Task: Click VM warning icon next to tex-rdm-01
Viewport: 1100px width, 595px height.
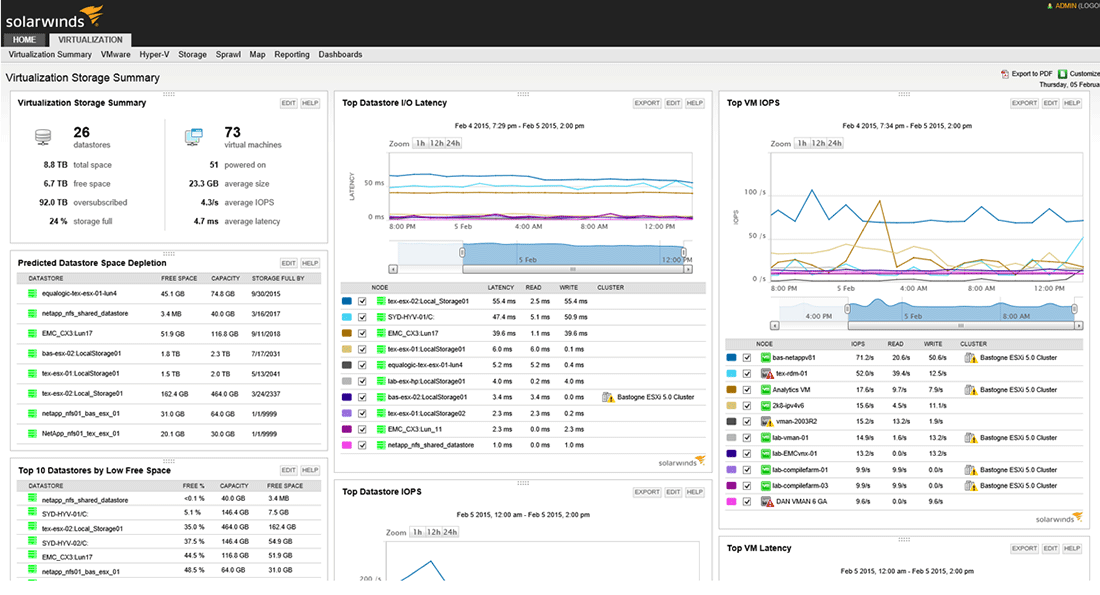Action: pos(767,374)
